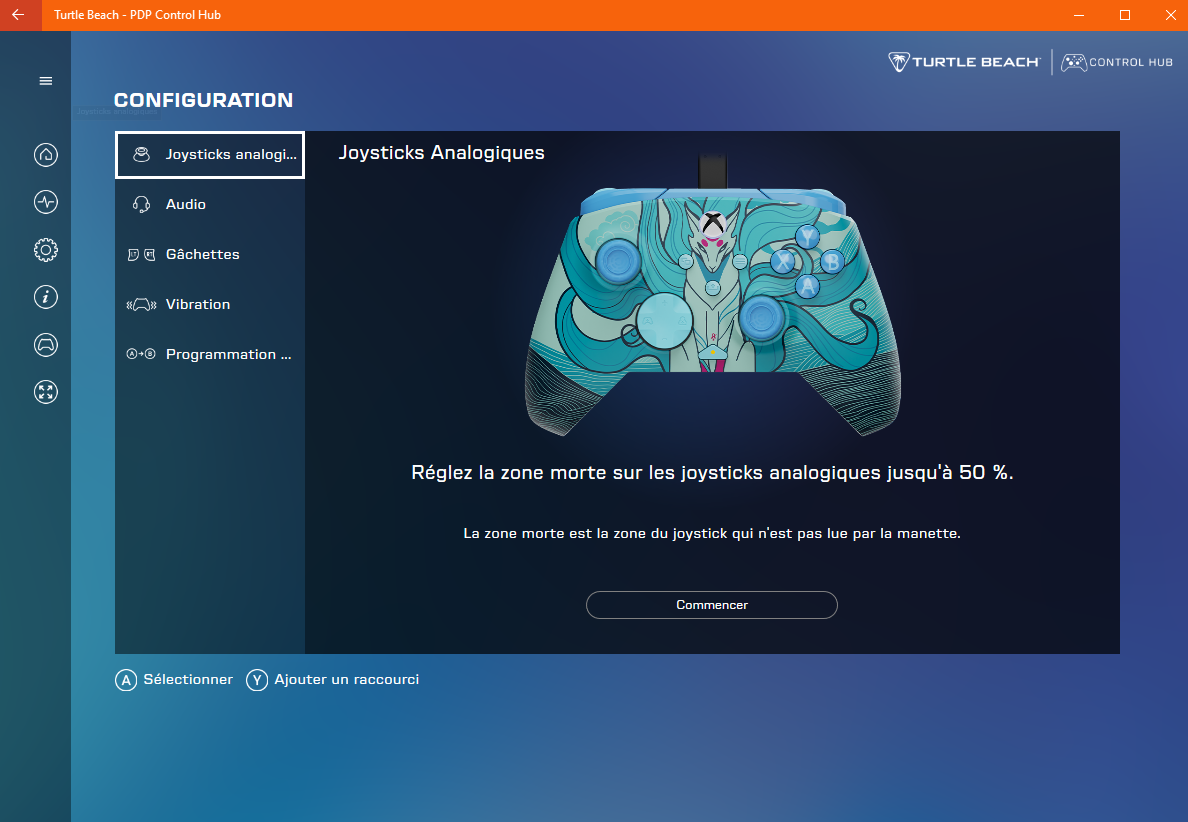Viewport: 1188px width, 822px height.
Task: Open the info sidebar icon
Action: (x=45, y=297)
